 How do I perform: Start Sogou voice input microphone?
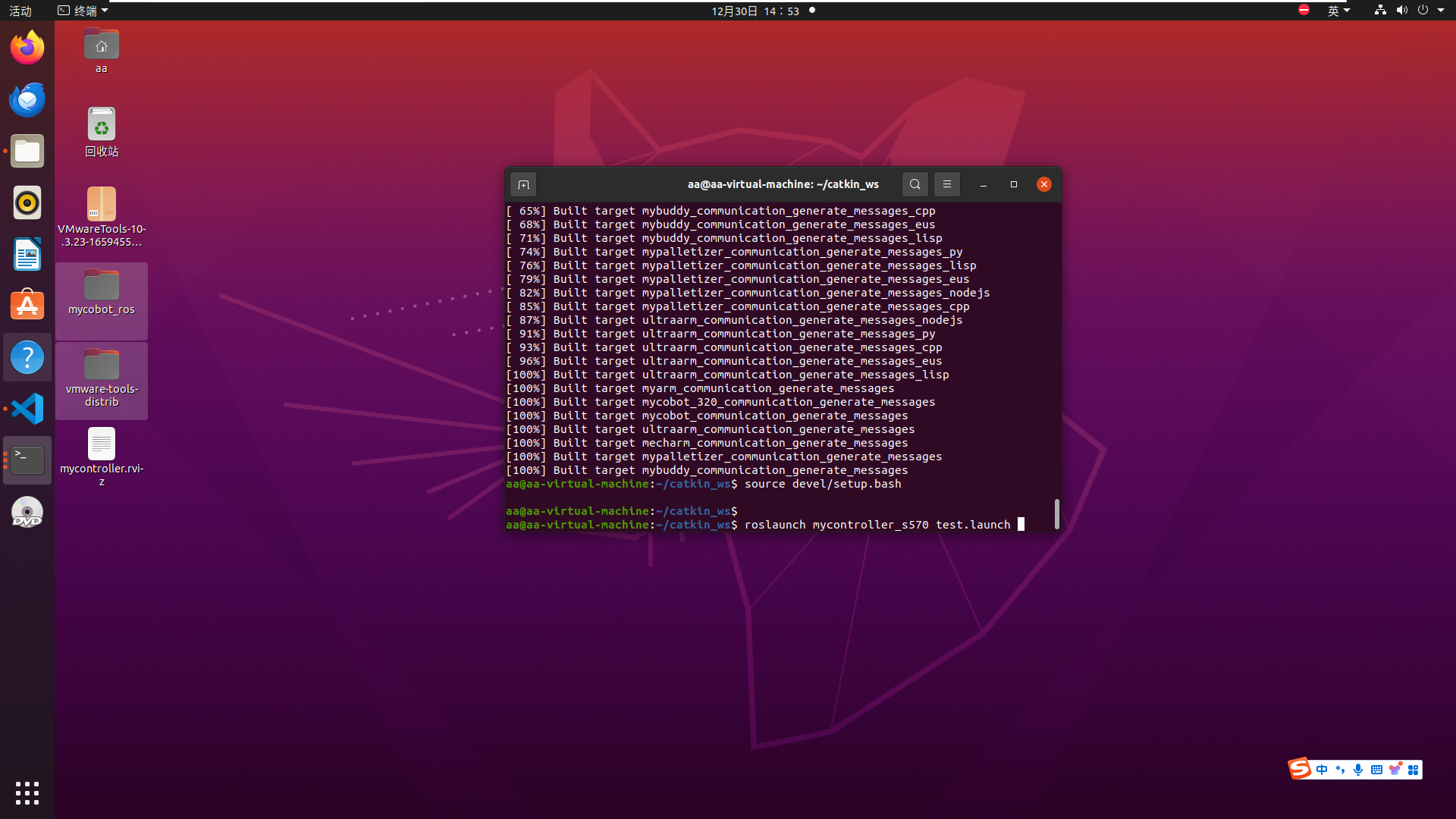click(x=1358, y=770)
